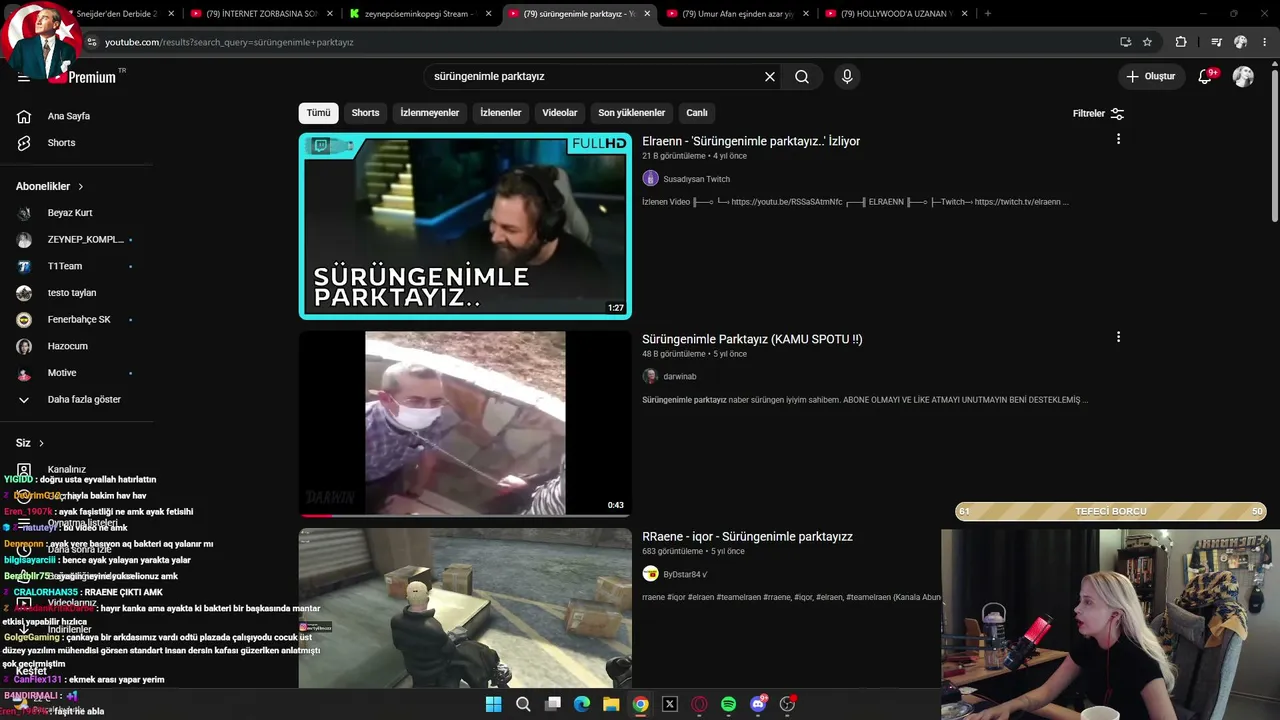Select the Tümü filter chip
The height and width of the screenshot is (720, 1280).
coord(318,113)
